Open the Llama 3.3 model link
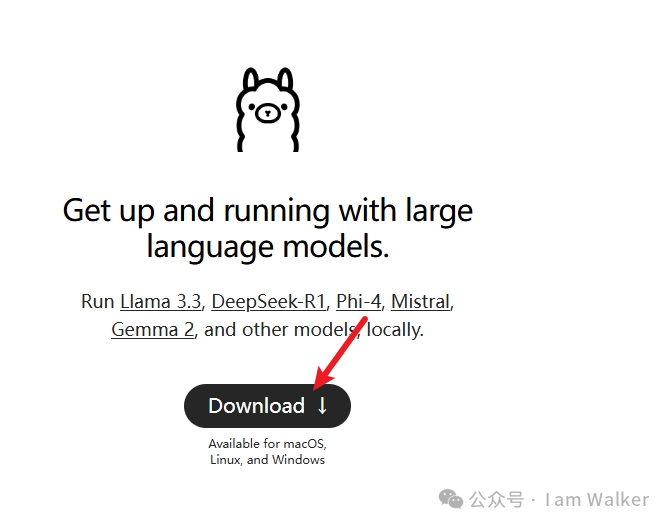 pyautogui.click(x=160, y=302)
